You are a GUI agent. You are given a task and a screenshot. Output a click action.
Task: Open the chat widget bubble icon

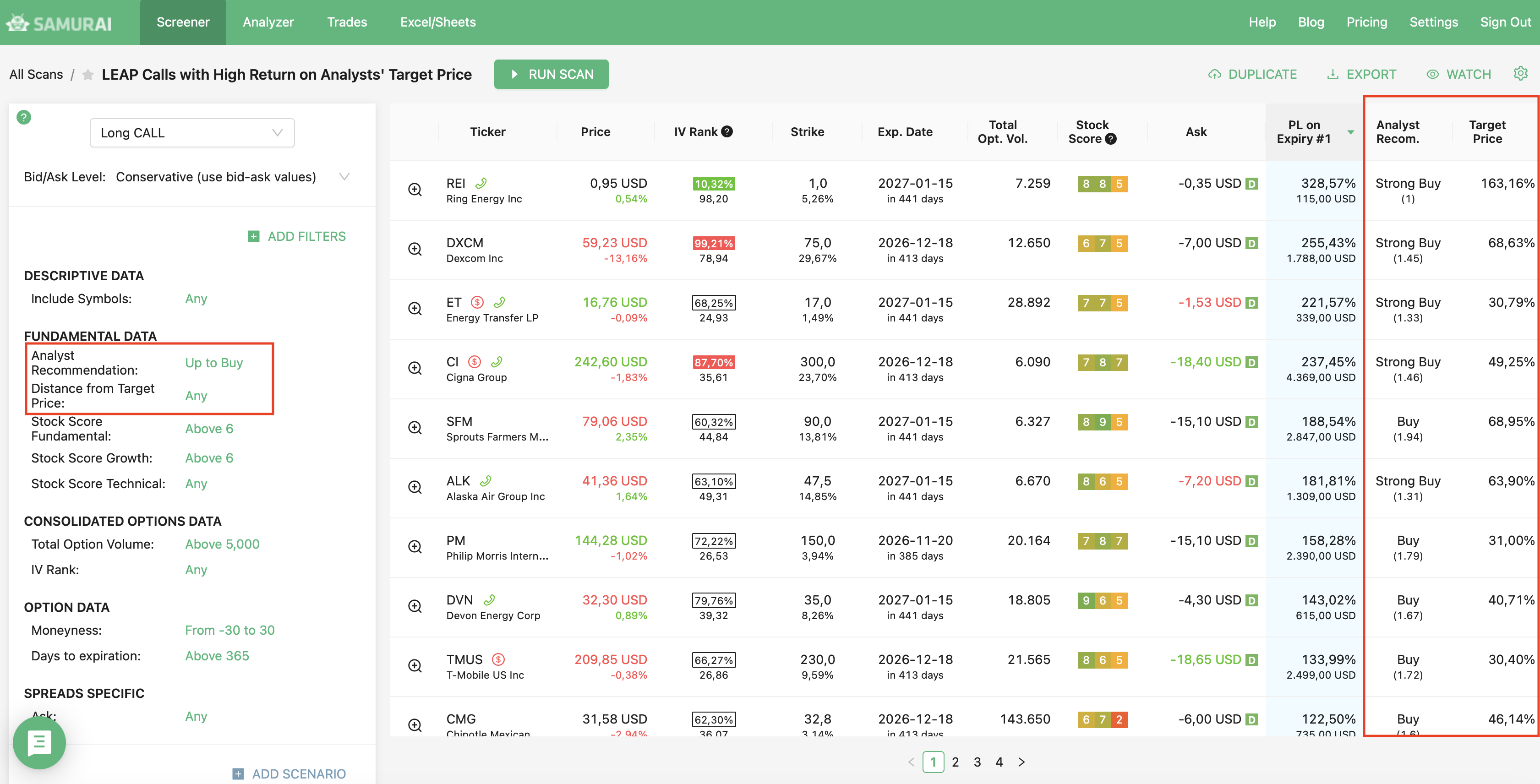click(39, 743)
